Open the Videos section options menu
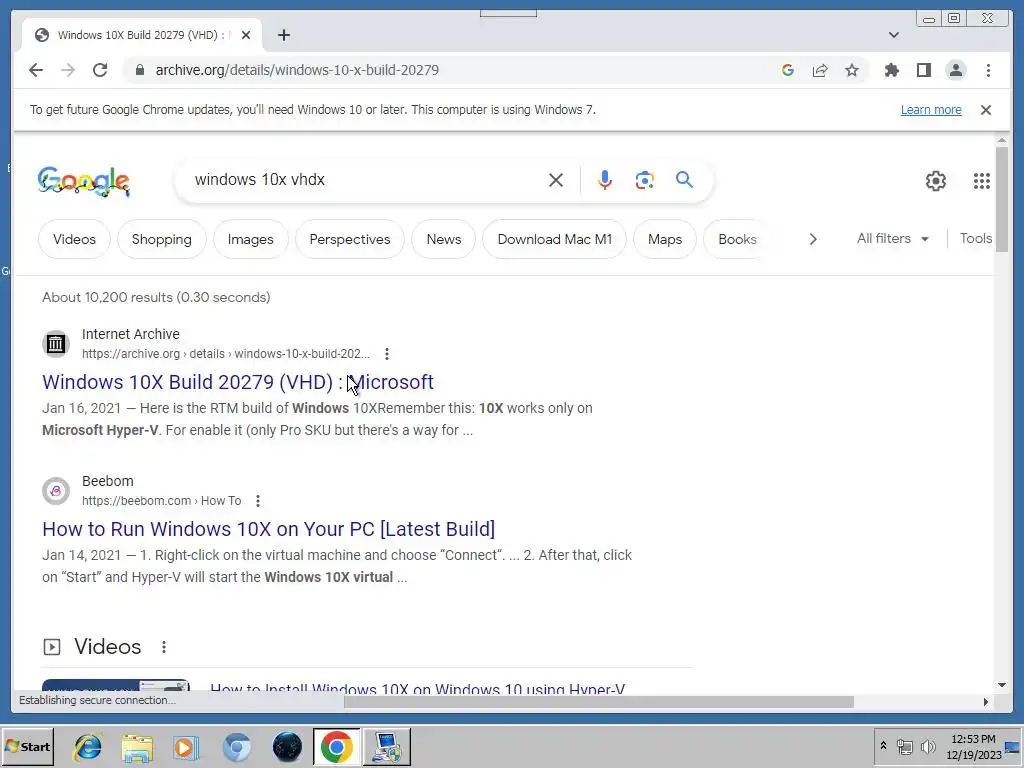The height and width of the screenshot is (768, 1024). (x=164, y=647)
